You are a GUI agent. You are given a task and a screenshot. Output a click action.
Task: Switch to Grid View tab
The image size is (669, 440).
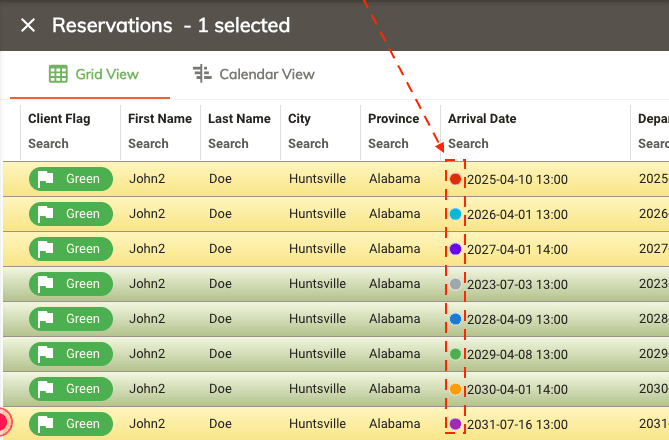[94, 74]
